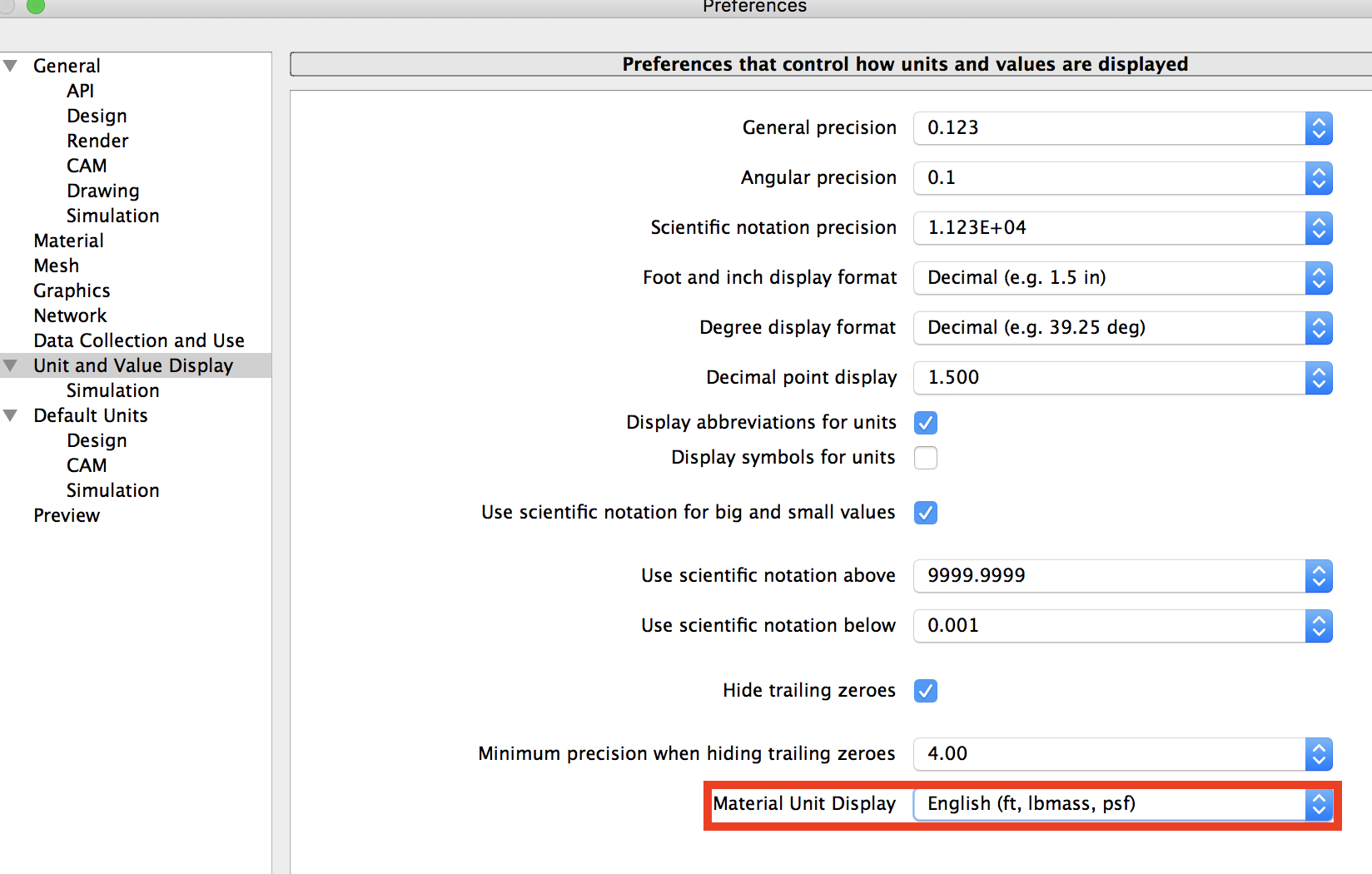Change the Material Unit Display dropdown
Image resolution: width=1372 pixels, height=874 pixels.
(1122, 804)
